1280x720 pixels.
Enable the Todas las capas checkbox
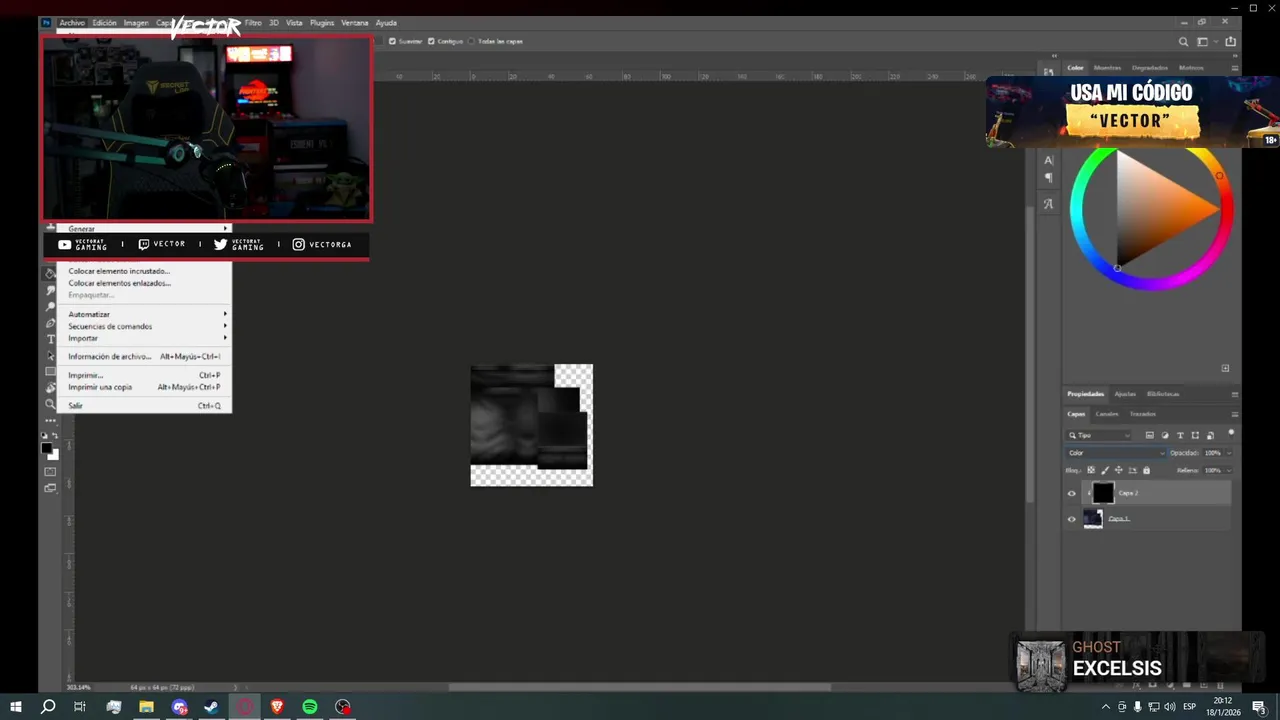[x=471, y=41]
